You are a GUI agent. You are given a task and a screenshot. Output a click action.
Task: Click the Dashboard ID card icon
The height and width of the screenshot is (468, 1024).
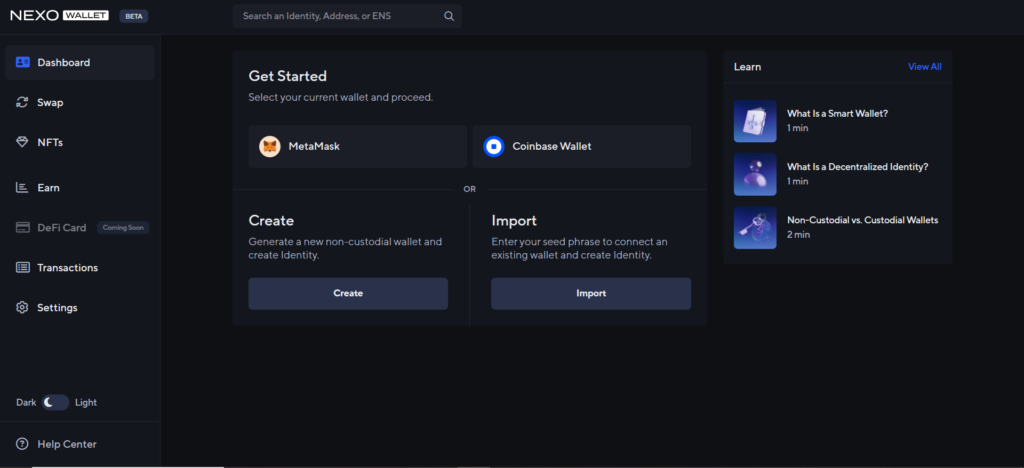(23, 63)
